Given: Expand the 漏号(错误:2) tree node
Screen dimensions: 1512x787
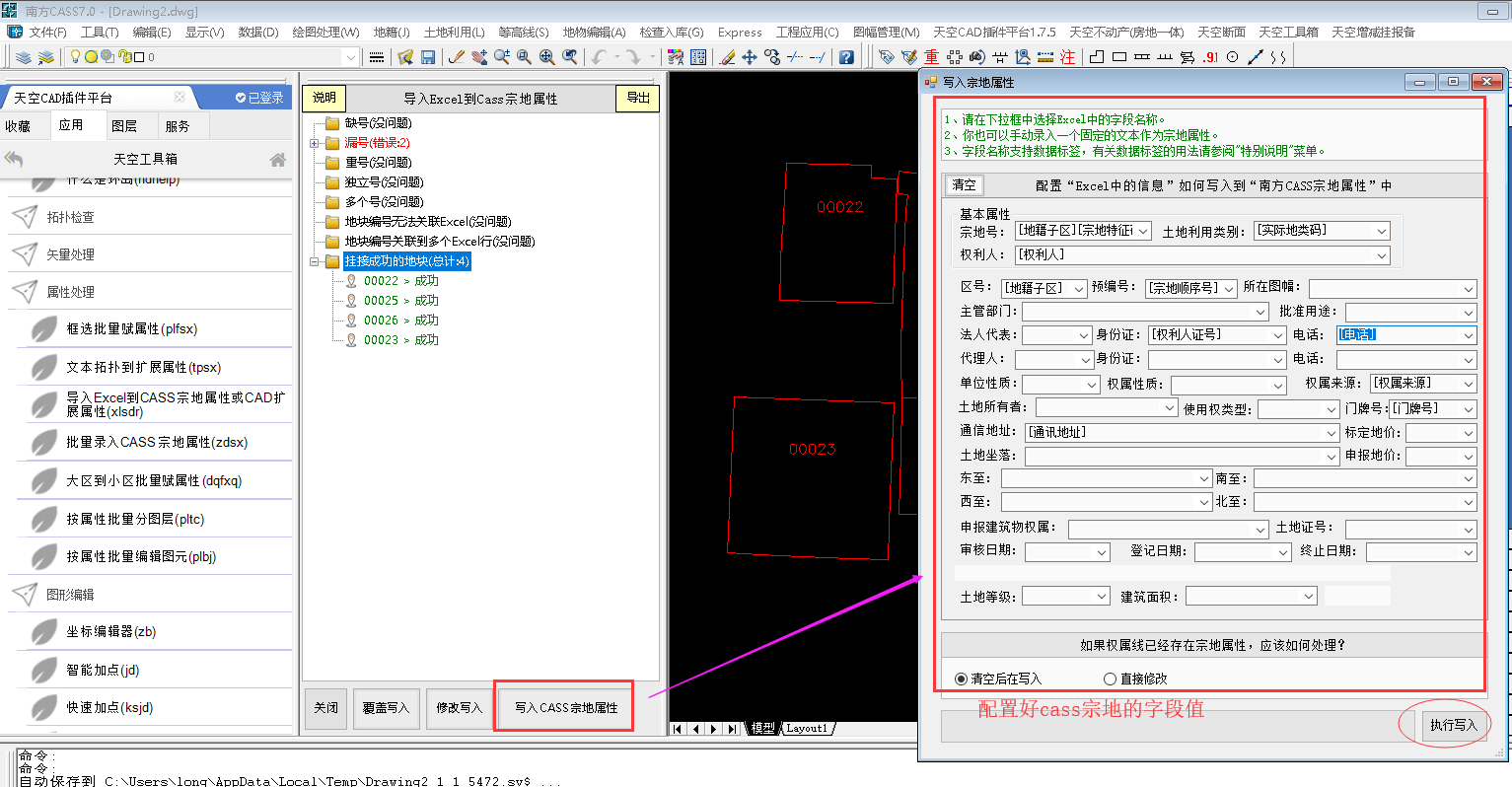Looking at the screenshot, I should (x=315, y=143).
